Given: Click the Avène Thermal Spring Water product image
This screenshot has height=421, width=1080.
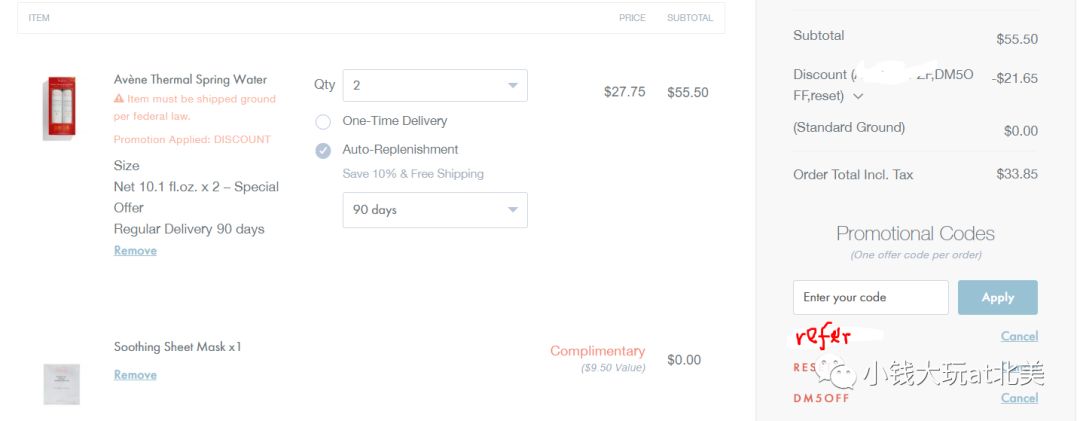Looking at the screenshot, I should click(x=62, y=107).
